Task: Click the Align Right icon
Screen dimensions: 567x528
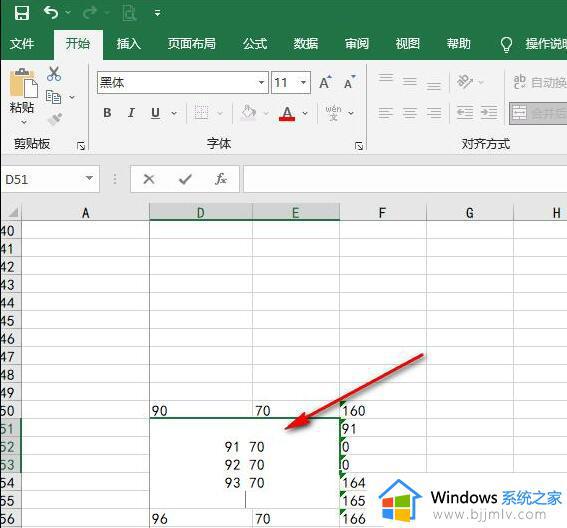Action: pyautogui.click(x=434, y=113)
